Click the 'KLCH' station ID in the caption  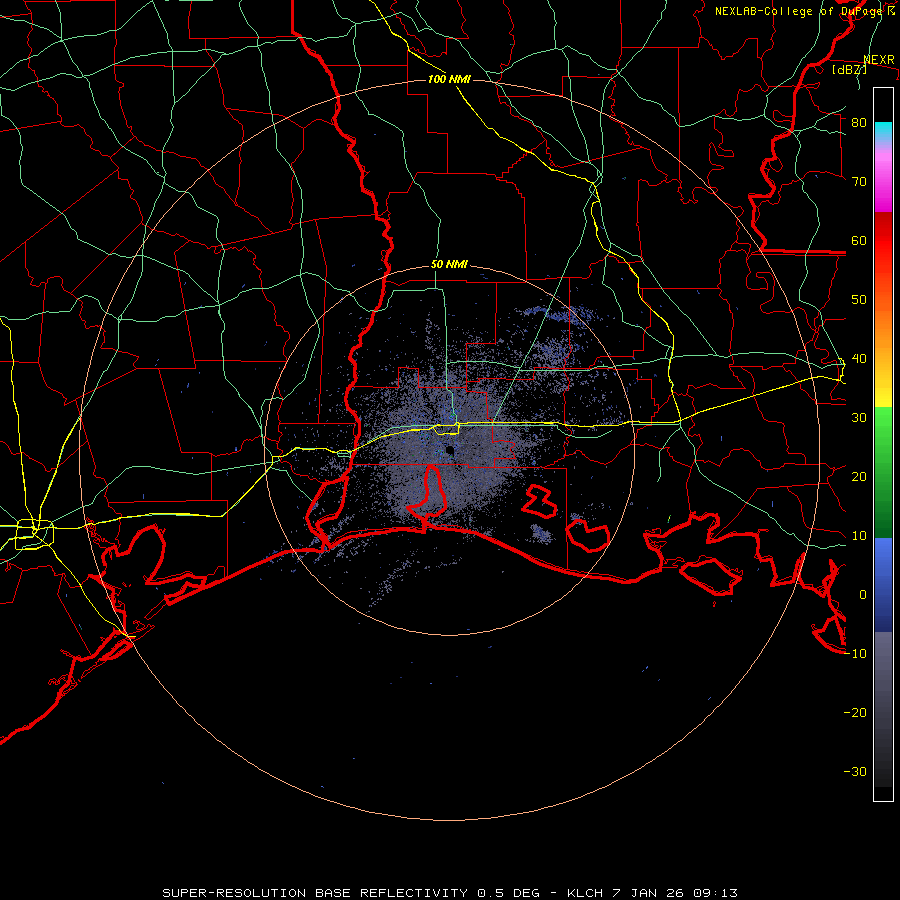pos(585,893)
